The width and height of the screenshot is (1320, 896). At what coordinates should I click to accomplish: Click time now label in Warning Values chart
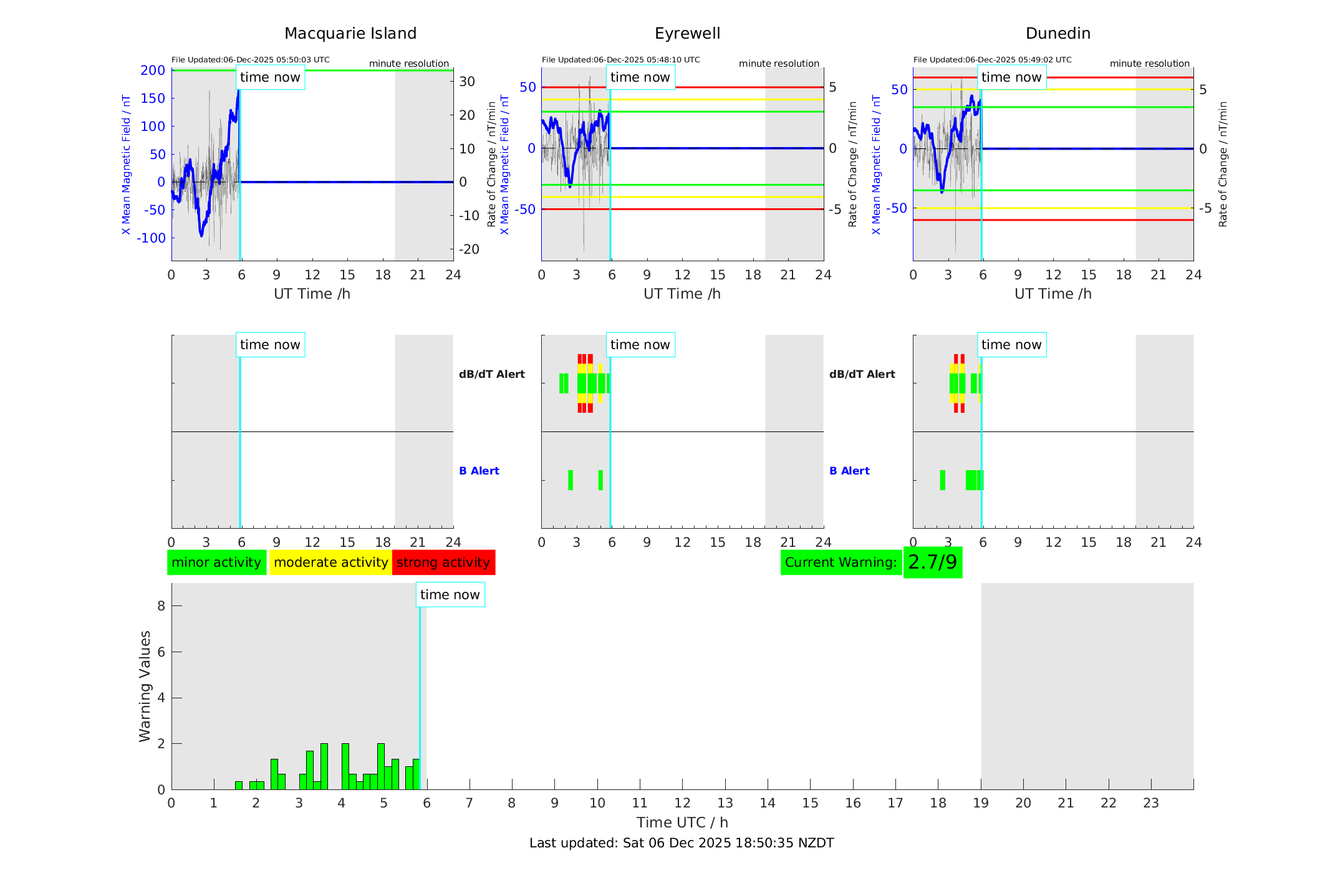(x=450, y=595)
